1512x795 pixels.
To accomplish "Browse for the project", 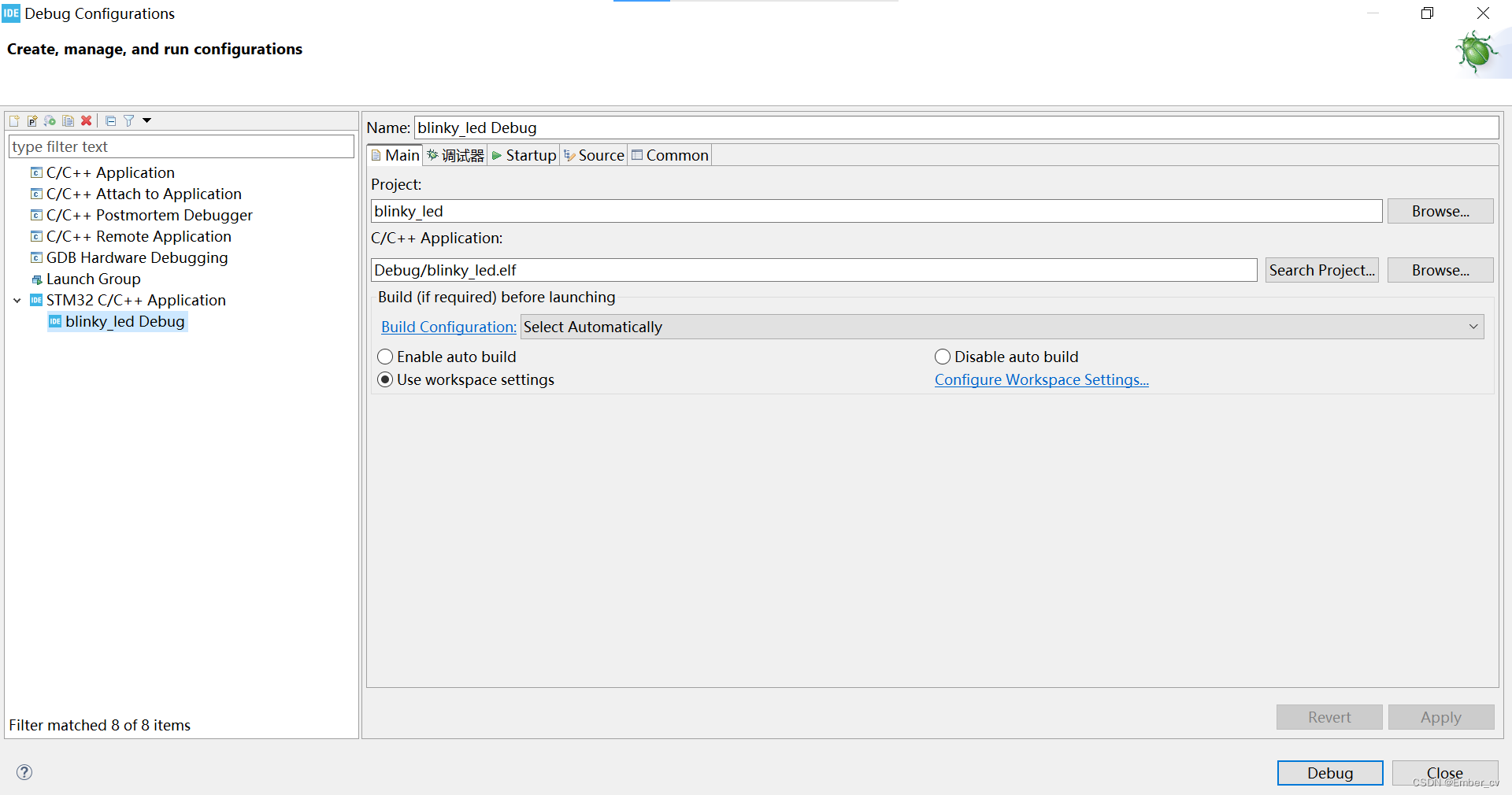I will pyautogui.click(x=1440, y=211).
